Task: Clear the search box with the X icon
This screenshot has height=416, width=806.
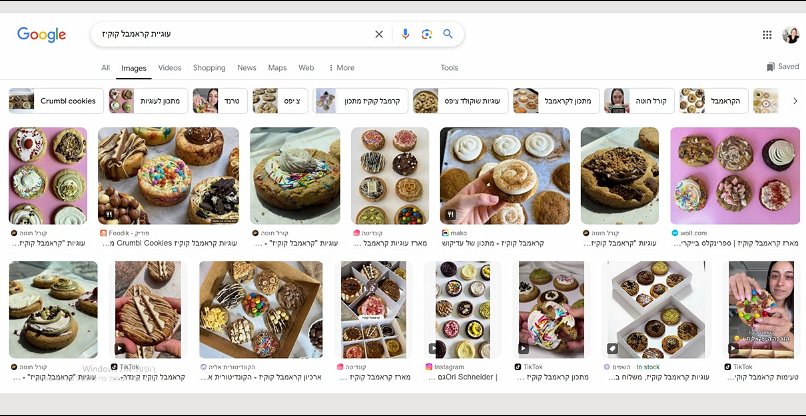Action: click(x=379, y=34)
